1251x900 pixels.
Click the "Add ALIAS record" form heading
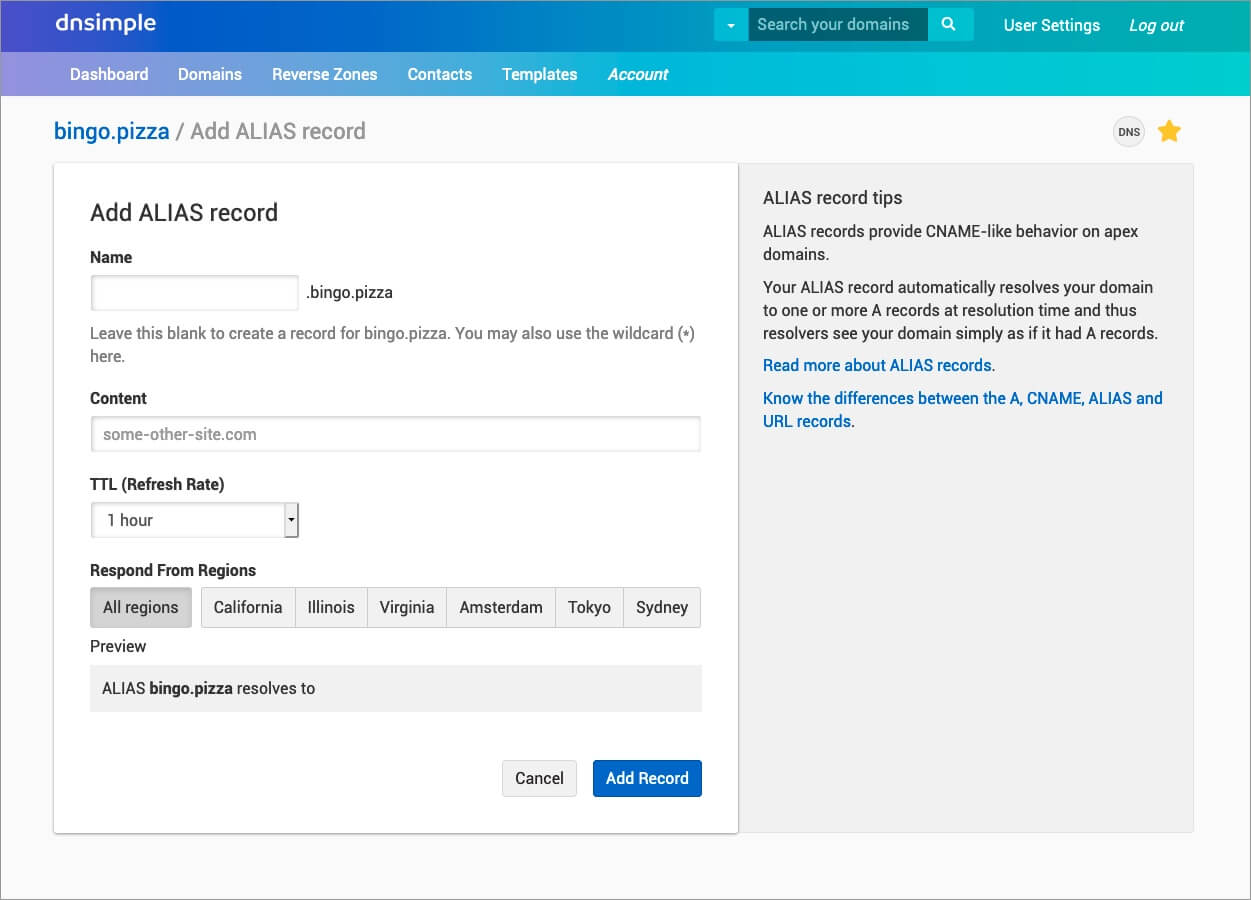[184, 212]
